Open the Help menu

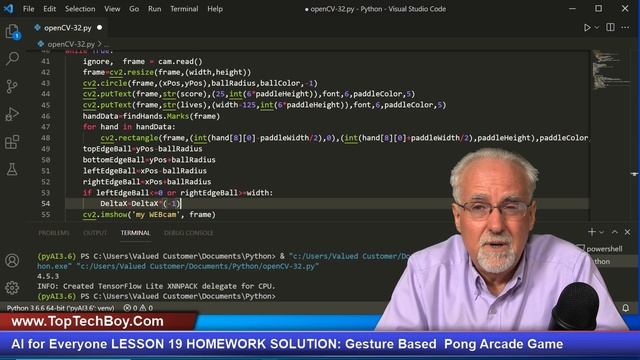point(215,9)
